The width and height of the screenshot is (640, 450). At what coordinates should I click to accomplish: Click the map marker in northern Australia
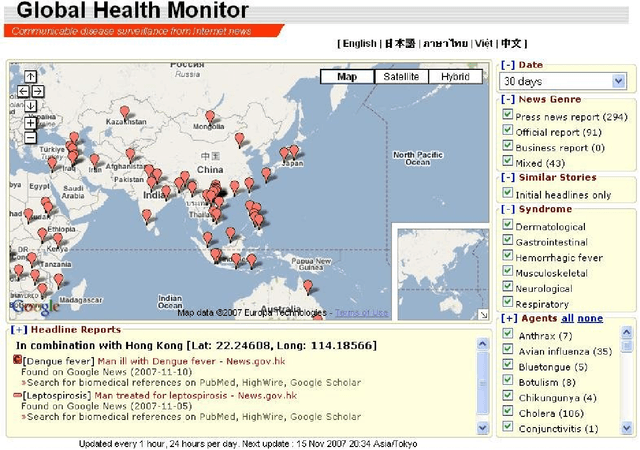click(x=308, y=287)
